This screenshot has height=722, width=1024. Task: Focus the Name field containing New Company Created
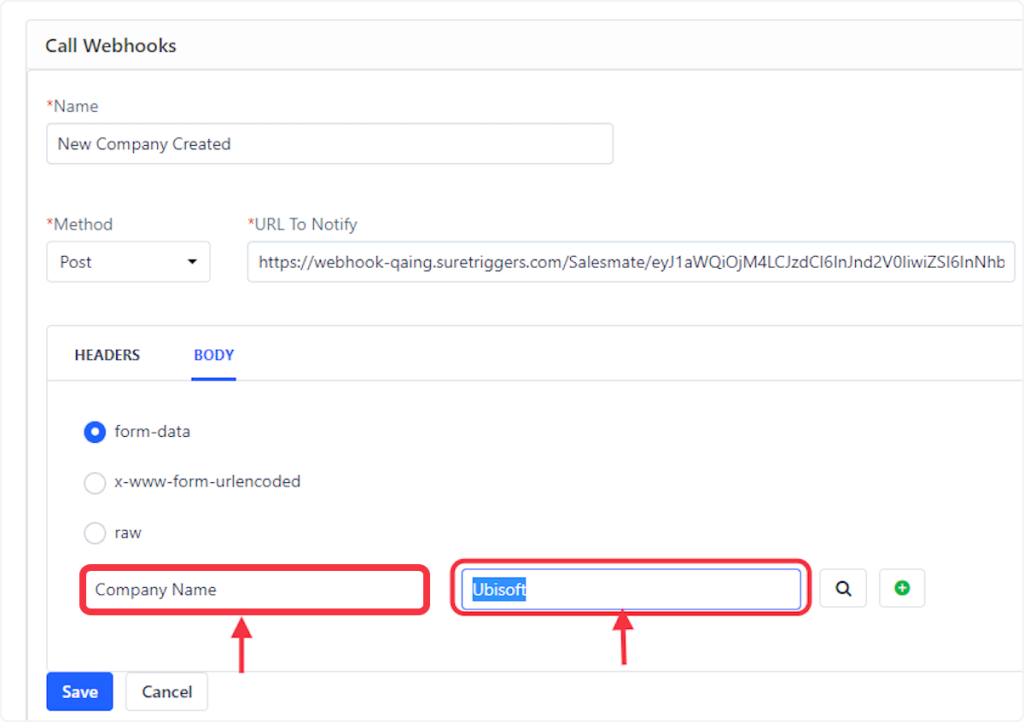point(329,144)
